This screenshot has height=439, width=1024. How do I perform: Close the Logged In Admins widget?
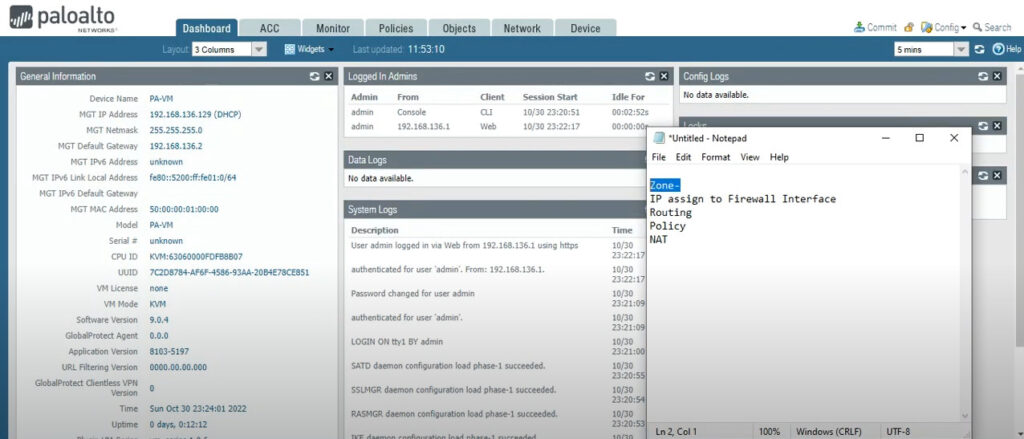(x=664, y=76)
